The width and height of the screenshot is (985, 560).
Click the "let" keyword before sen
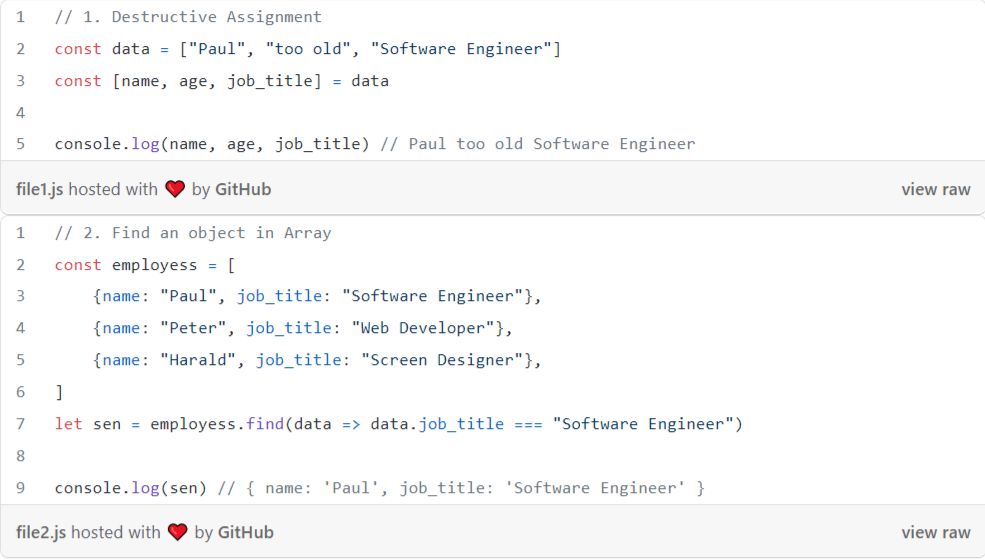(68, 424)
